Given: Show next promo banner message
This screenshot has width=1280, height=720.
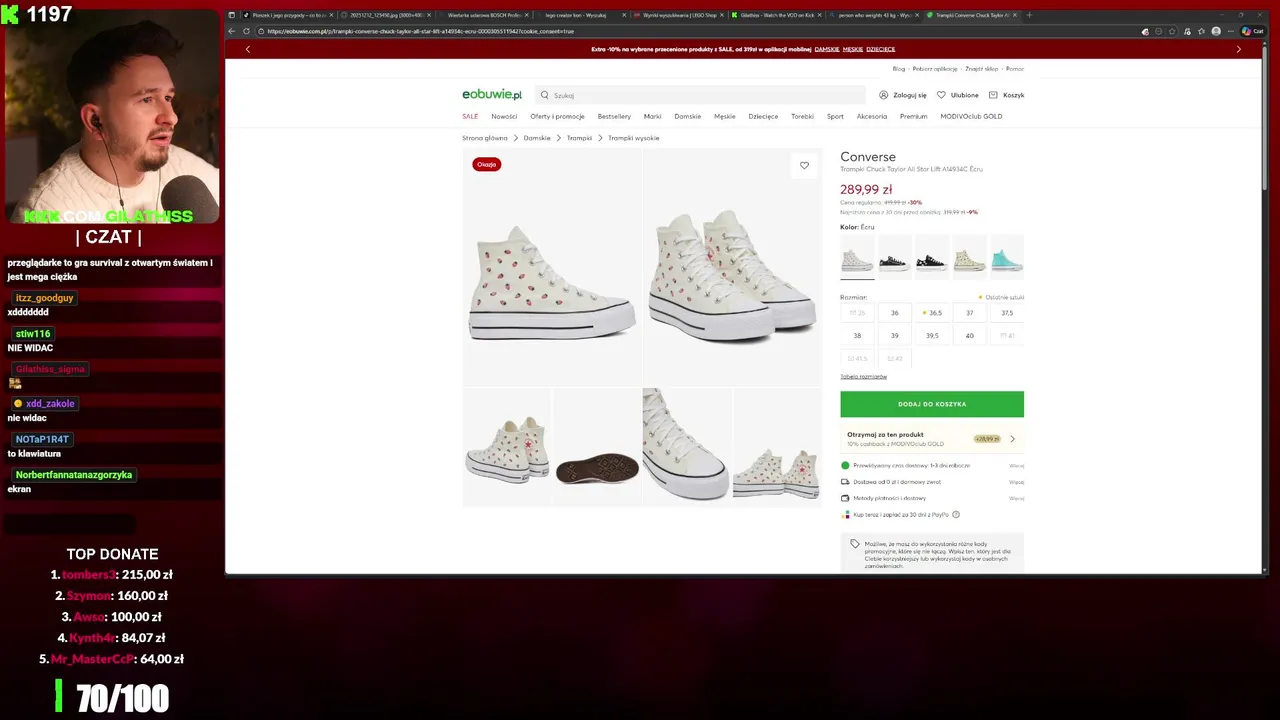Looking at the screenshot, I should click(x=1238, y=49).
